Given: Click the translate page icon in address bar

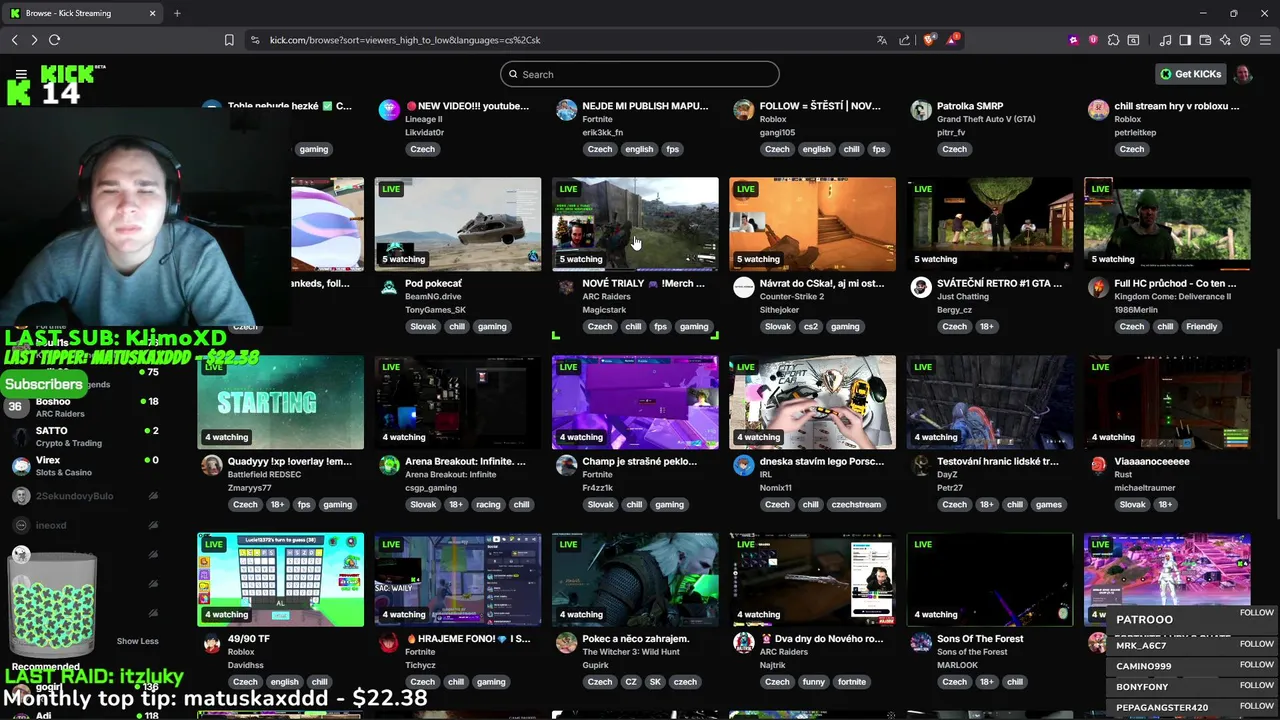Looking at the screenshot, I should click(x=881, y=40).
